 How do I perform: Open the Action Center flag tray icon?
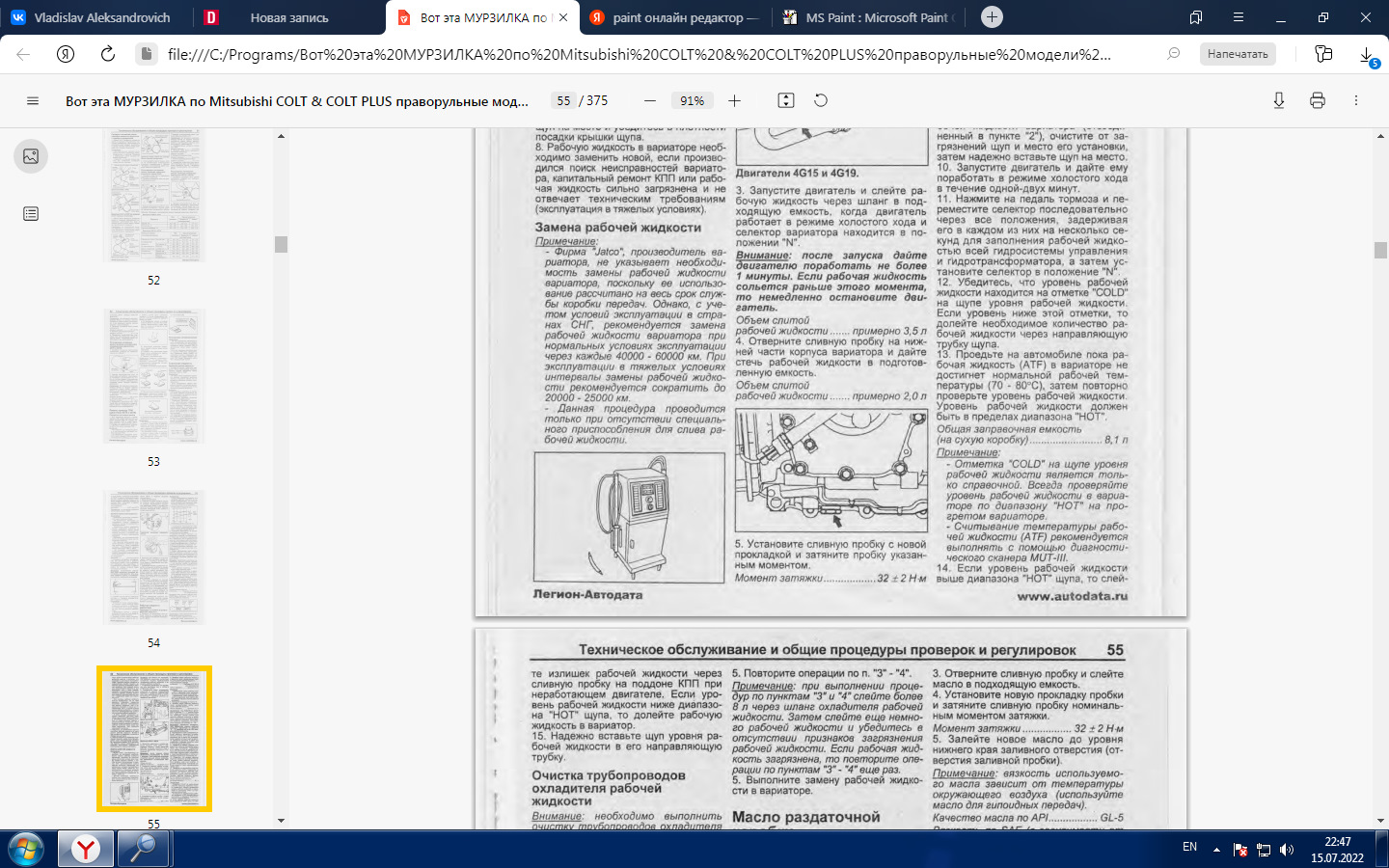tap(1240, 850)
